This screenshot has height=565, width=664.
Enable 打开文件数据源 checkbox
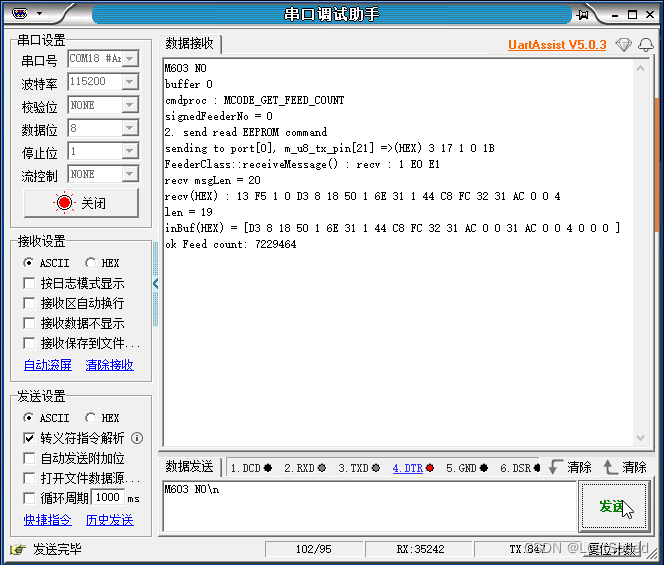[x=29, y=478]
